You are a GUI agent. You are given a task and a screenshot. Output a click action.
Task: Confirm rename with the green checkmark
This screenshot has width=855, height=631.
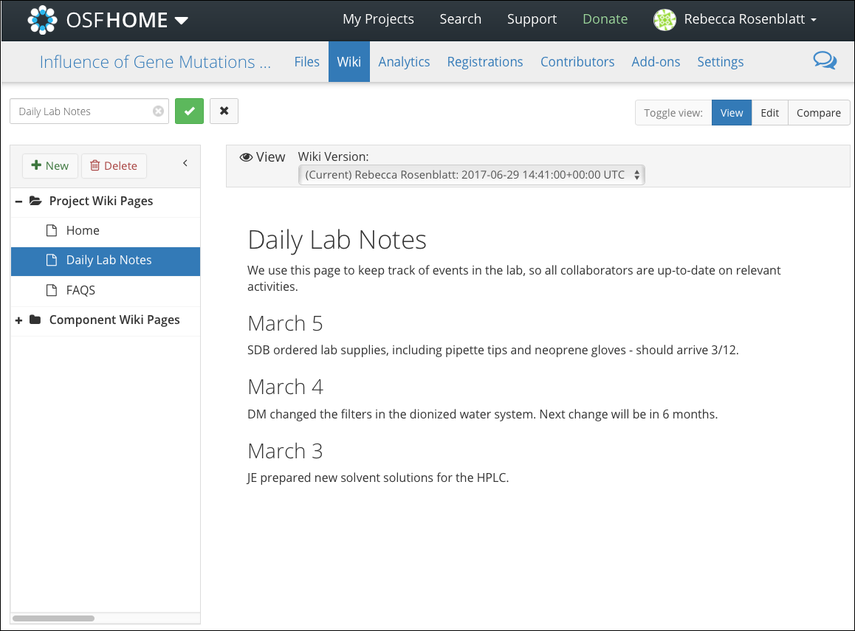click(x=189, y=111)
